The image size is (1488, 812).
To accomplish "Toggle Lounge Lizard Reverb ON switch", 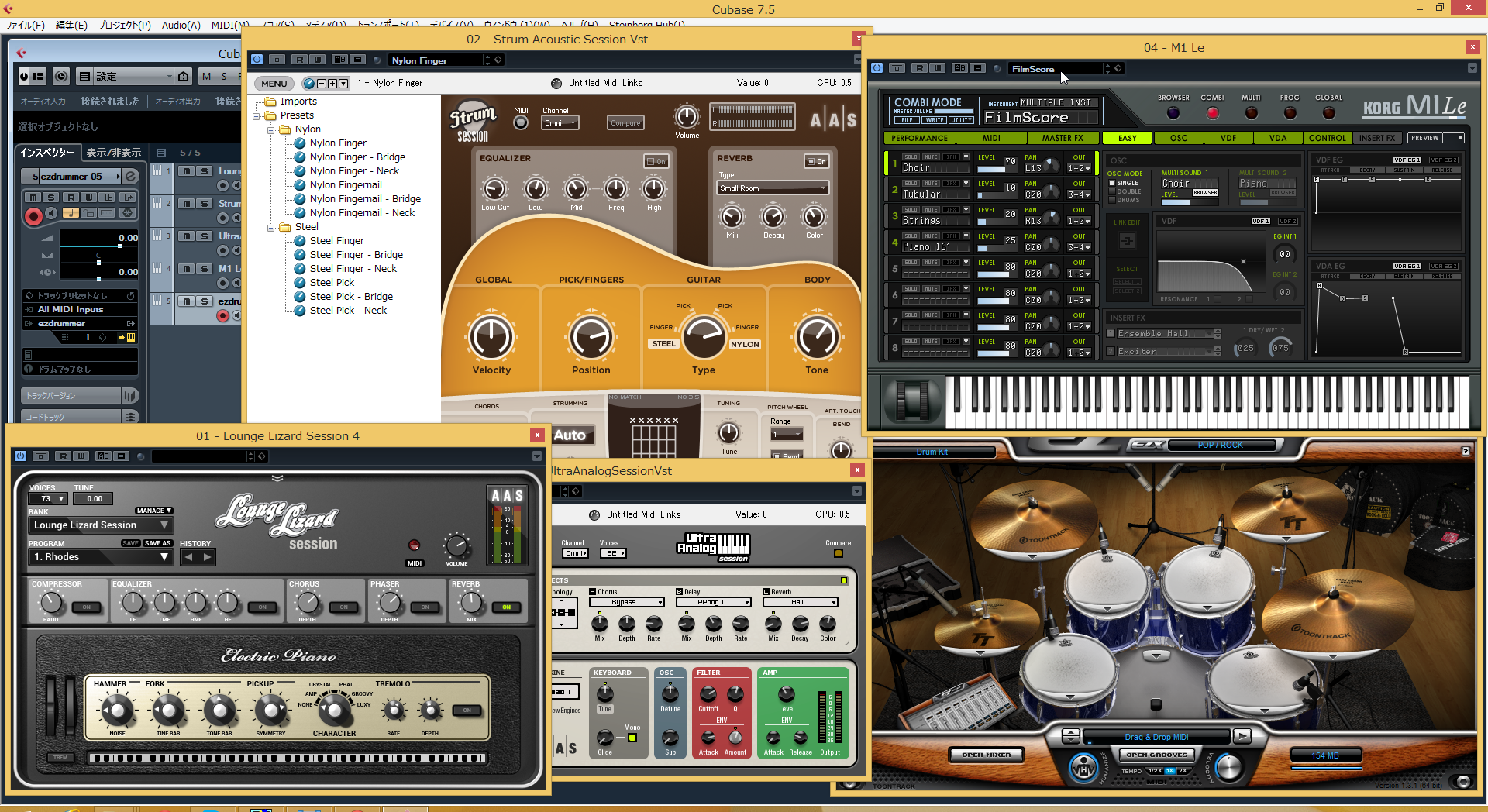I will pyautogui.click(x=506, y=607).
